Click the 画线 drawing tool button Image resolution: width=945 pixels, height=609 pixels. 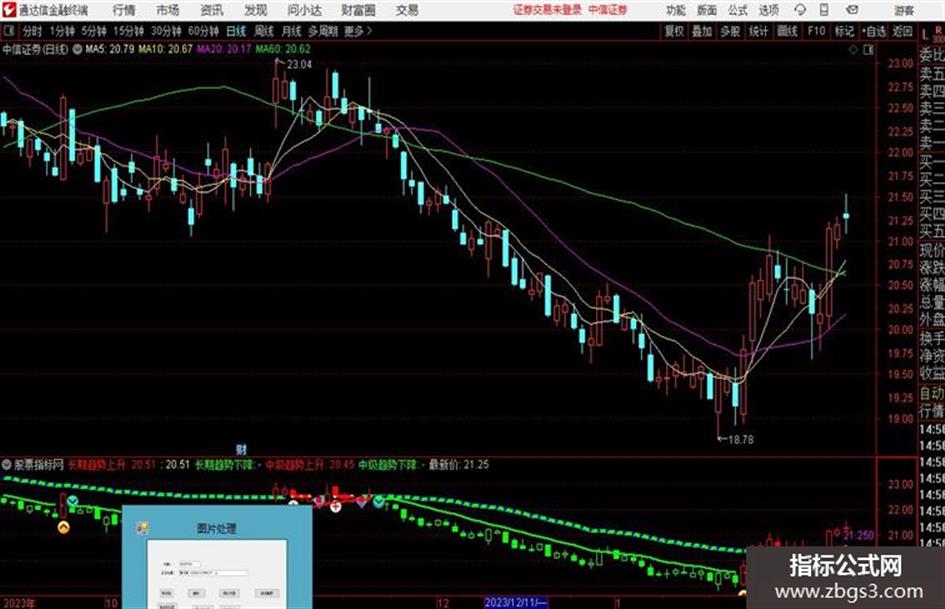coord(787,31)
